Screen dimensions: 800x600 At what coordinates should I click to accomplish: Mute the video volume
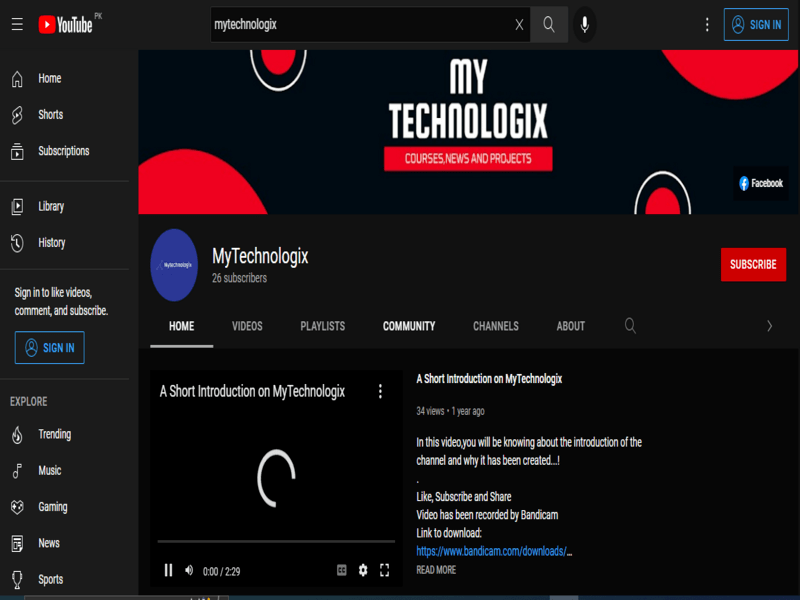pos(189,571)
